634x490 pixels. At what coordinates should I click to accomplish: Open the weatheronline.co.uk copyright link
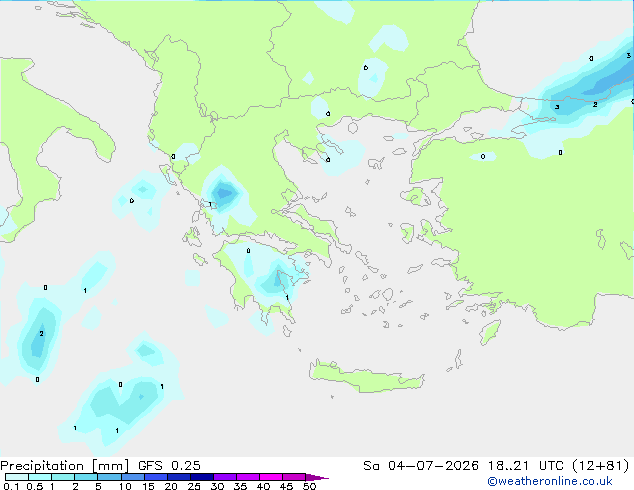pos(550,481)
